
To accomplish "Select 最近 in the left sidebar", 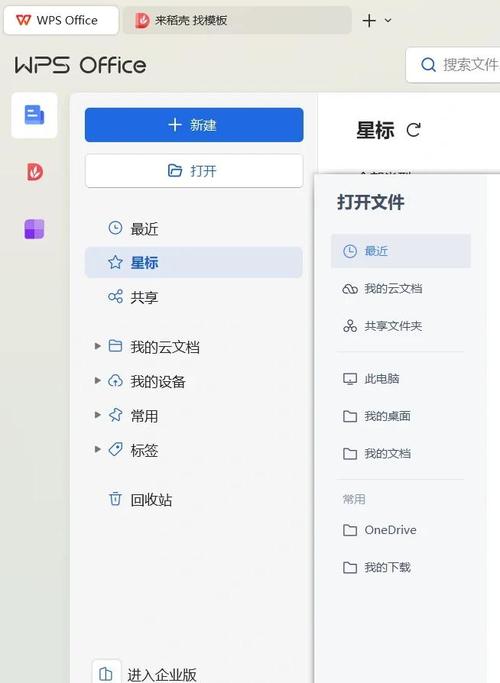I will tap(194, 228).
